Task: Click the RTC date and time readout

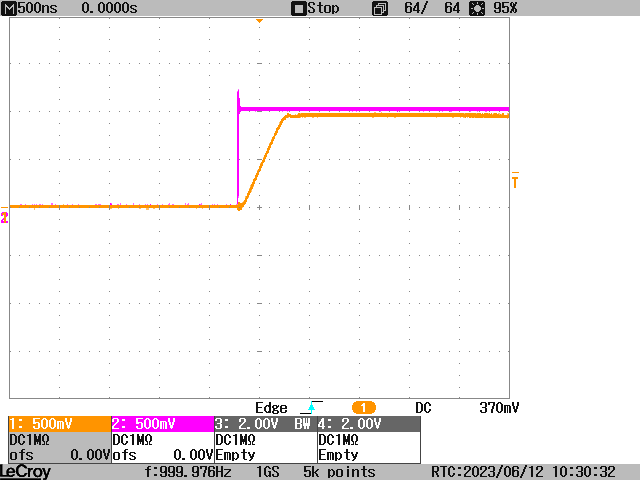Action: (x=523, y=472)
